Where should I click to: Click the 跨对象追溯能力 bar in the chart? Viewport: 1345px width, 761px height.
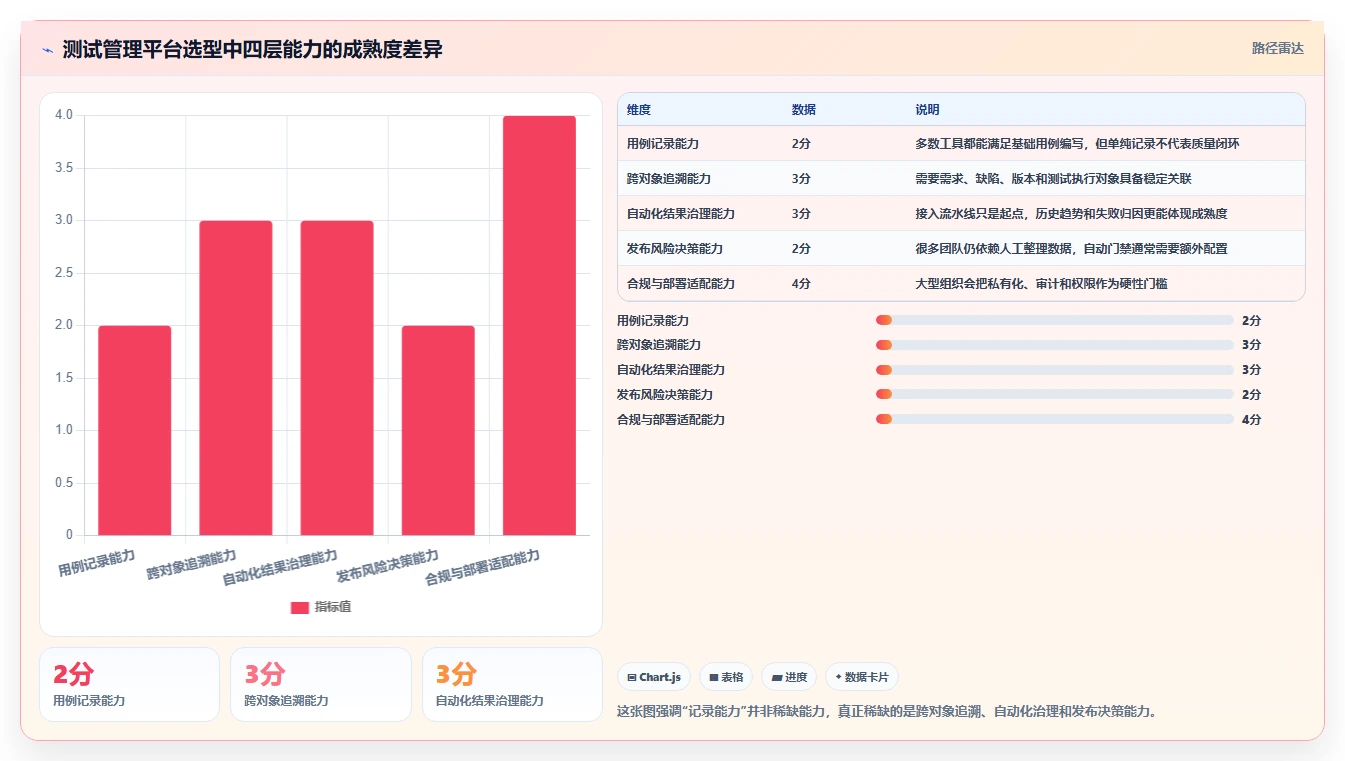(236, 378)
